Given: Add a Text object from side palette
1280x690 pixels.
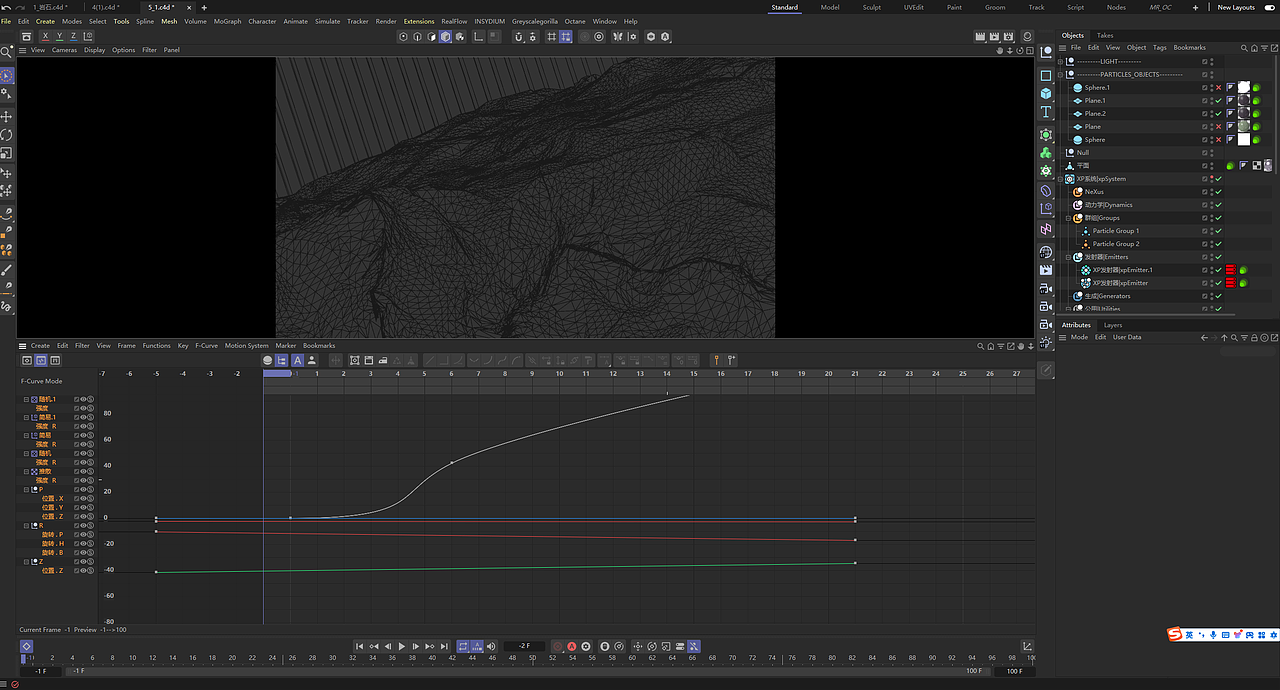Looking at the screenshot, I should tap(1046, 112).
